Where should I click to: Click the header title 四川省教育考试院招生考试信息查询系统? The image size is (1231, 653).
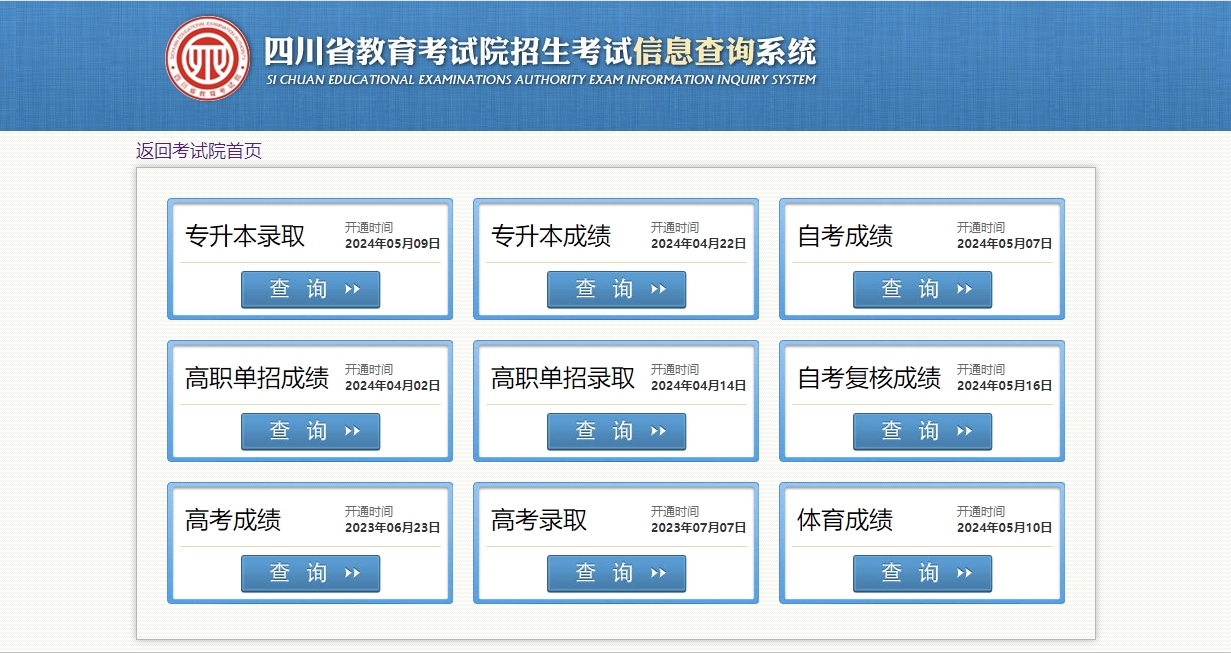[x=540, y=51]
